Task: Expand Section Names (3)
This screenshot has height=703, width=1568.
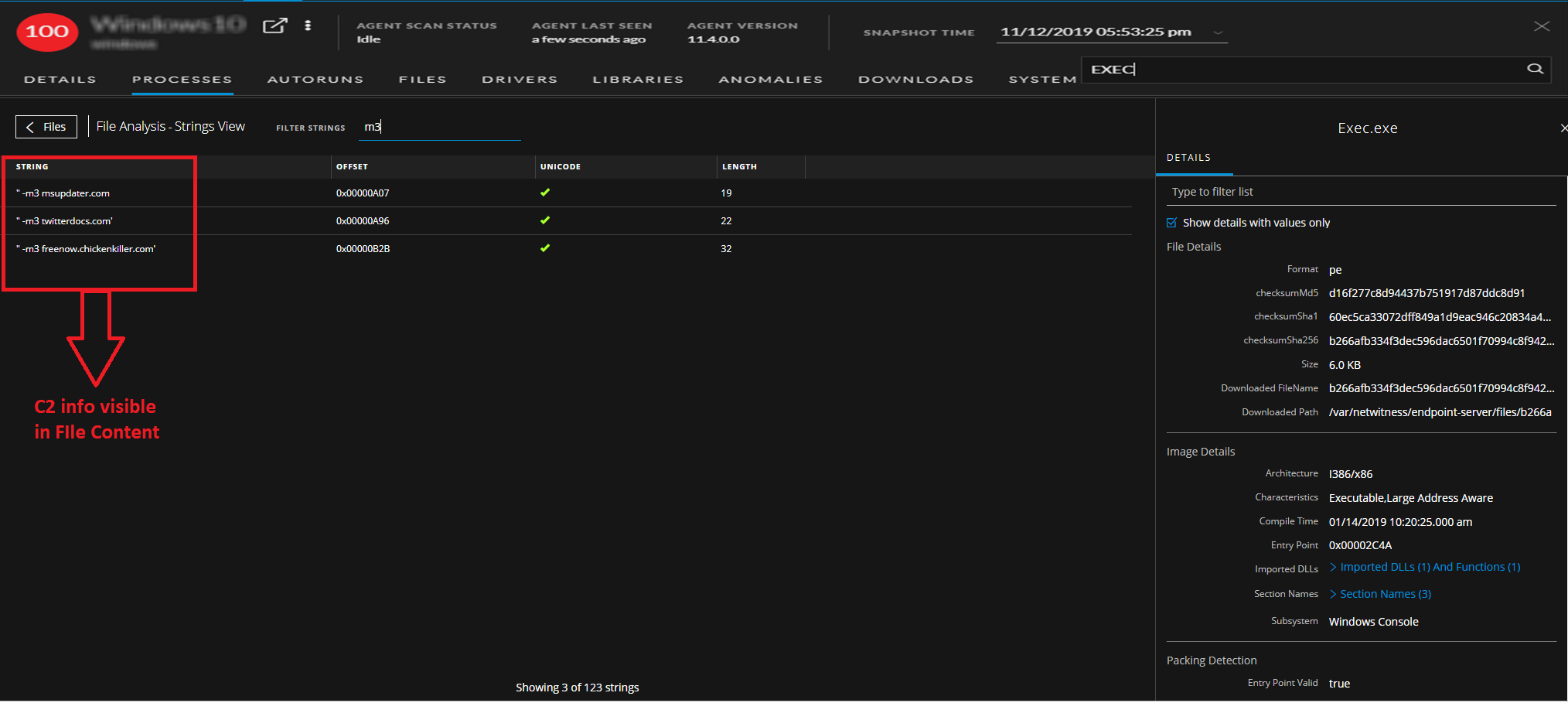Action: (x=1384, y=594)
